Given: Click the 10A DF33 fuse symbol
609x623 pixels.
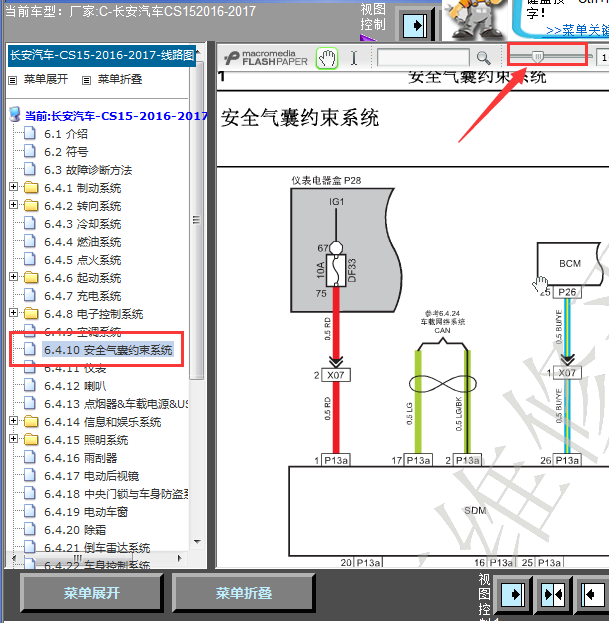Looking at the screenshot, I should 336,270.
